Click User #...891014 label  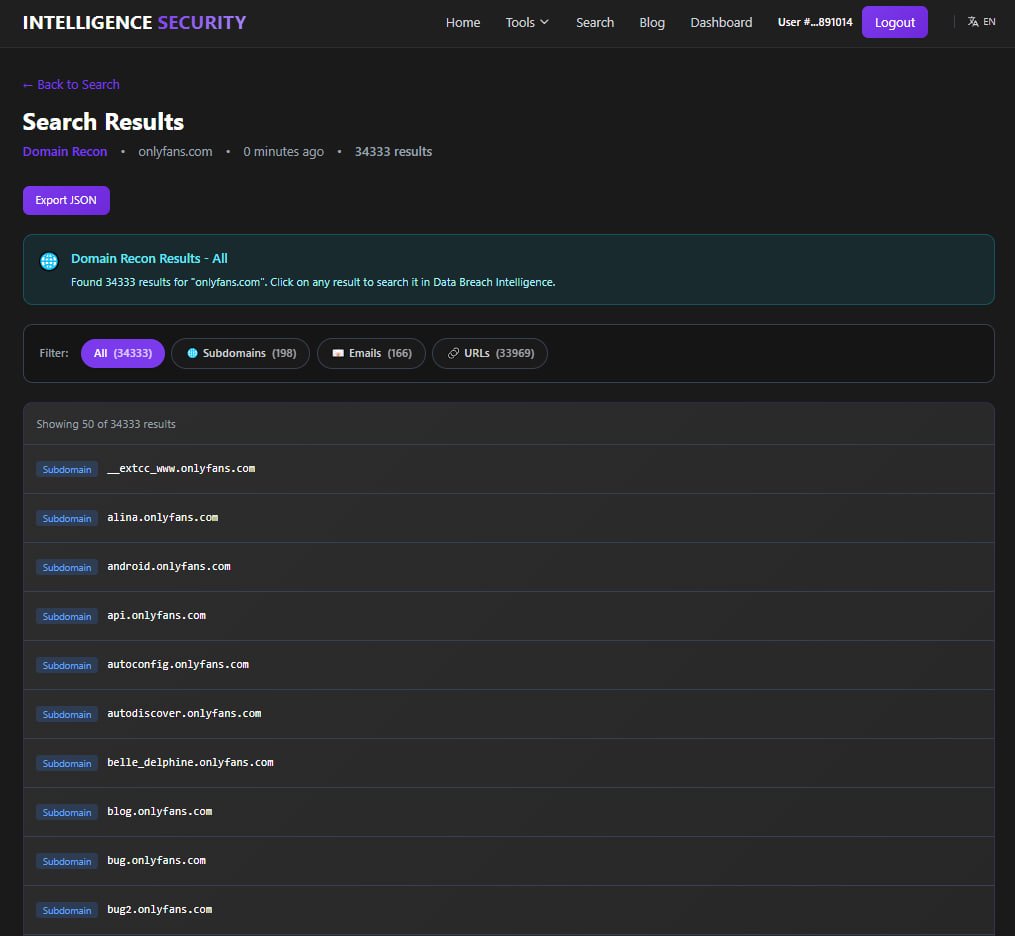(x=815, y=22)
